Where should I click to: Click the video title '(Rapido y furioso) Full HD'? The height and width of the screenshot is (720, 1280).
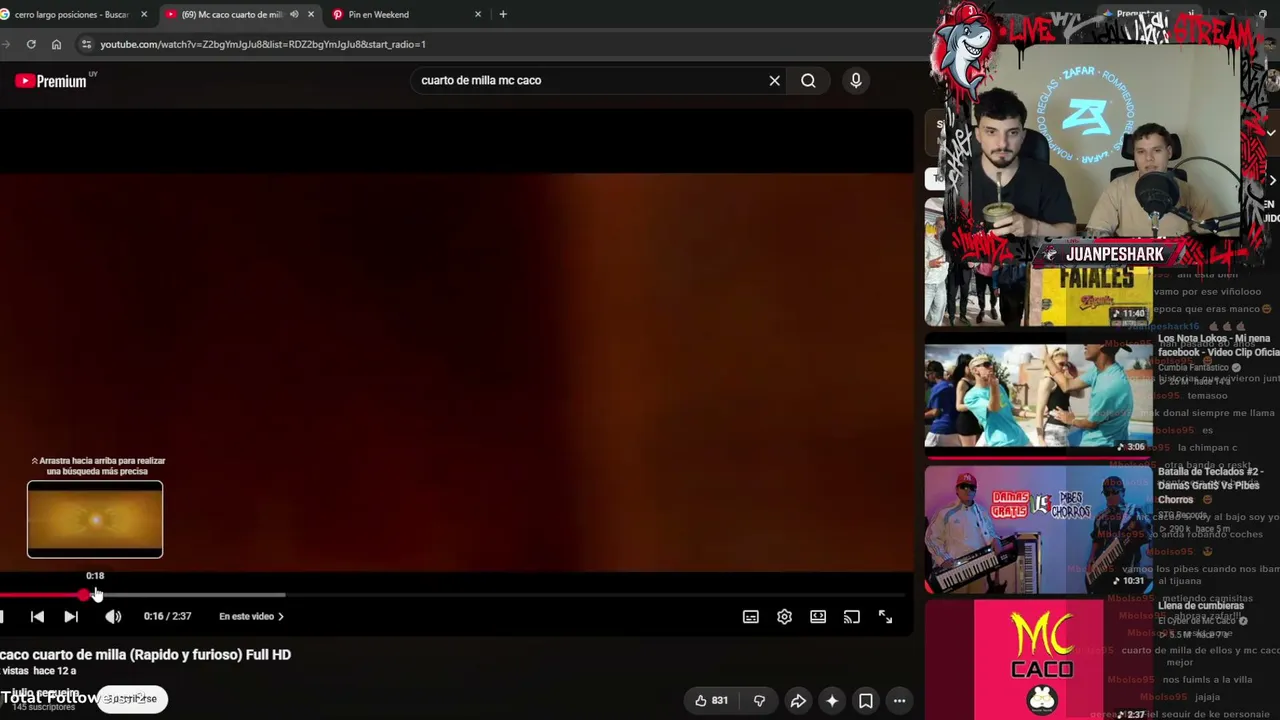click(x=145, y=655)
